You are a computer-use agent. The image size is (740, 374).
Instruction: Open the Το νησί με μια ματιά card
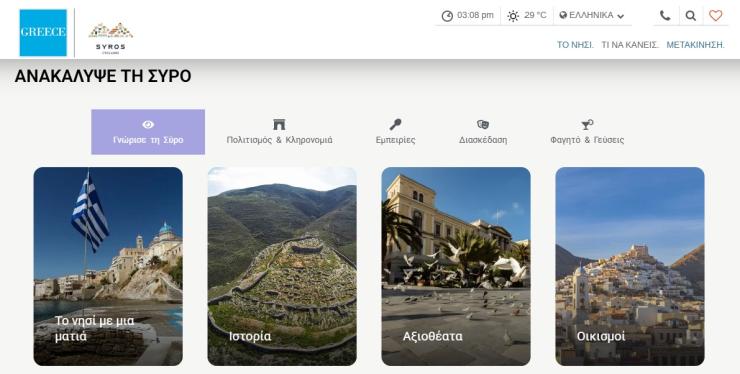click(108, 266)
